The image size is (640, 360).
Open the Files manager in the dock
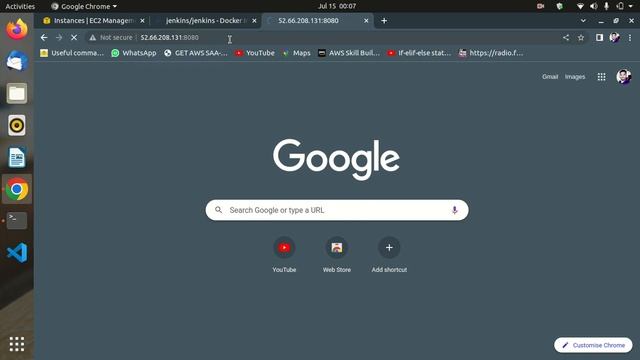coord(17,93)
